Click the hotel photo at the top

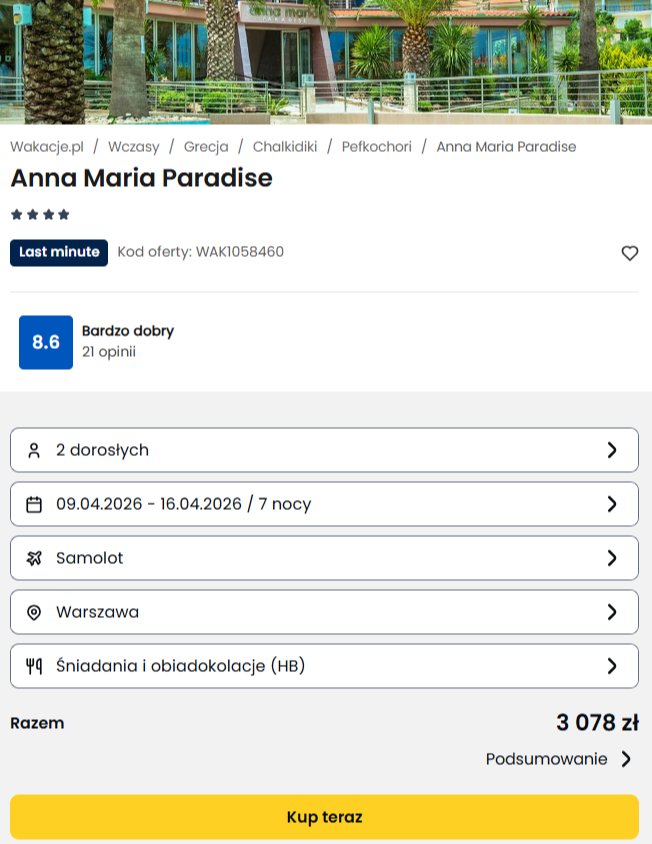[326, 60]
